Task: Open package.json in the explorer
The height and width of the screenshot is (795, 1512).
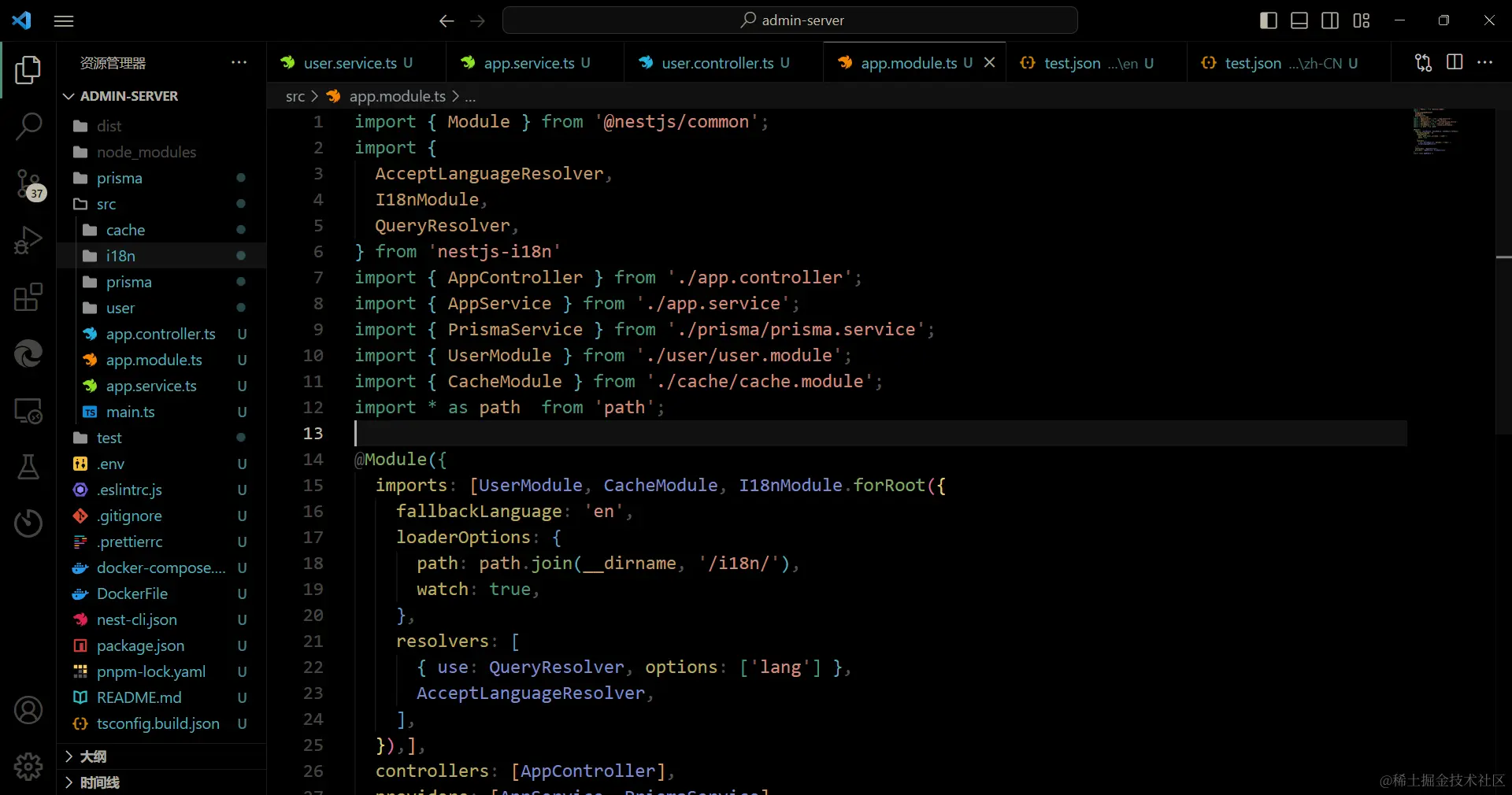Action: (x=161, y=645)
